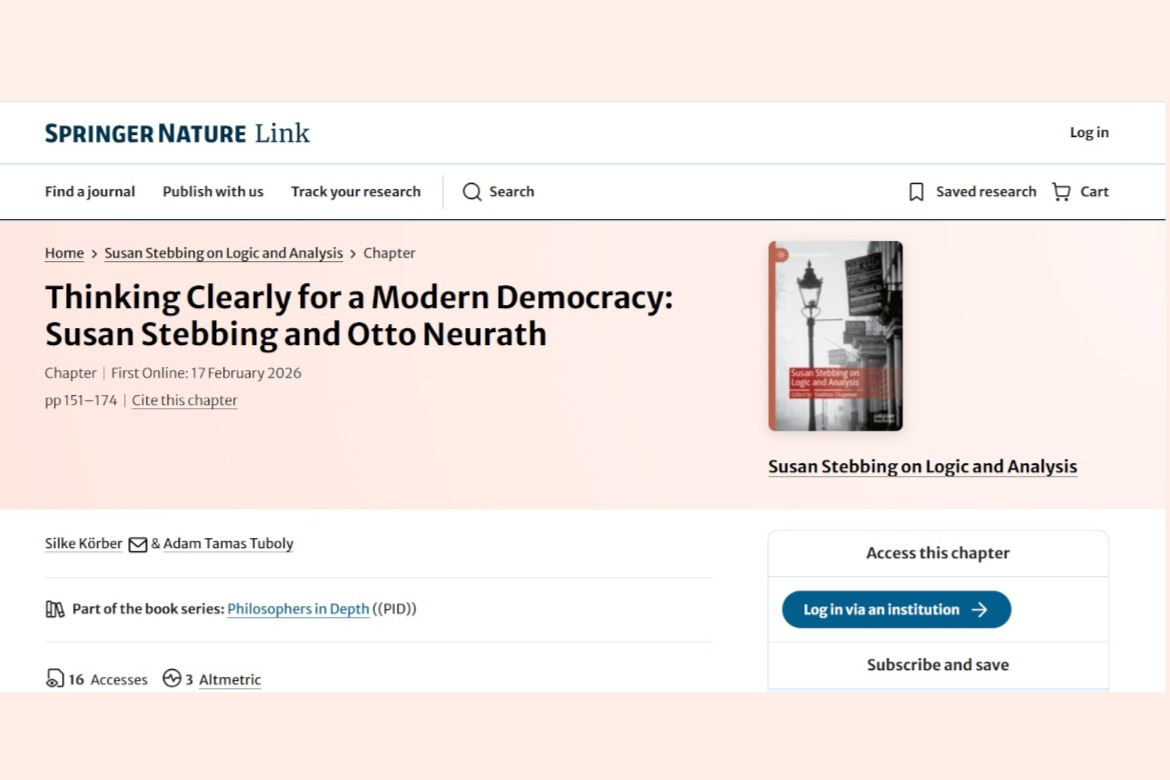
Task: Open the Philosophers in Depth series link
Action: click(x=298, y=609)
